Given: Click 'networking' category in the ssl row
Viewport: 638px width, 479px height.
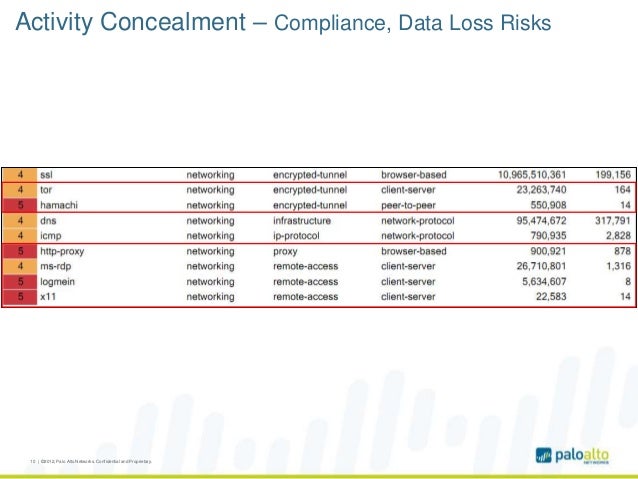Looking at the screenshot, I should pyautogui.click(x=210, y=175).
